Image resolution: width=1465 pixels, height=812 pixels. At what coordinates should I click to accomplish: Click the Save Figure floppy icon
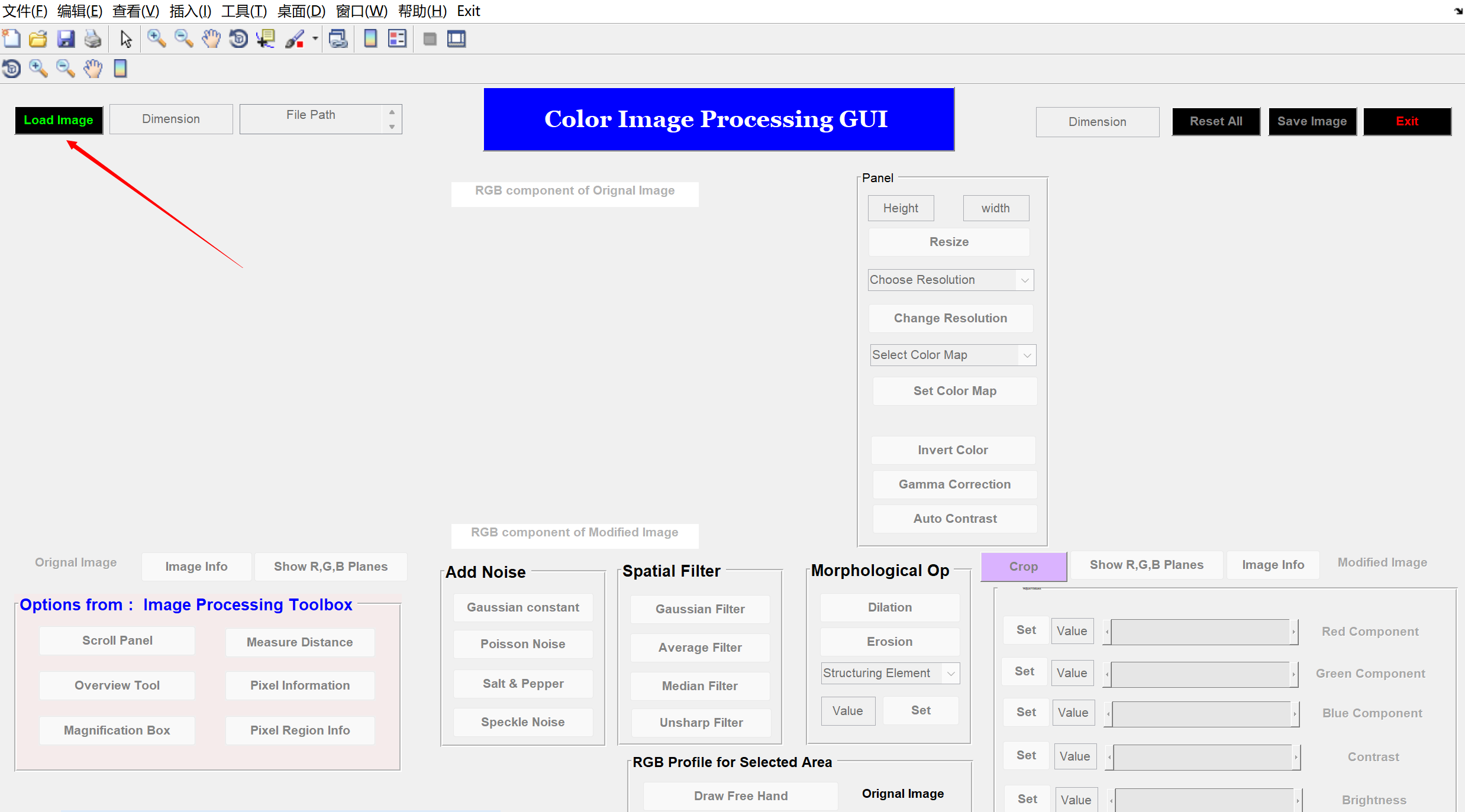click(66, 39)
